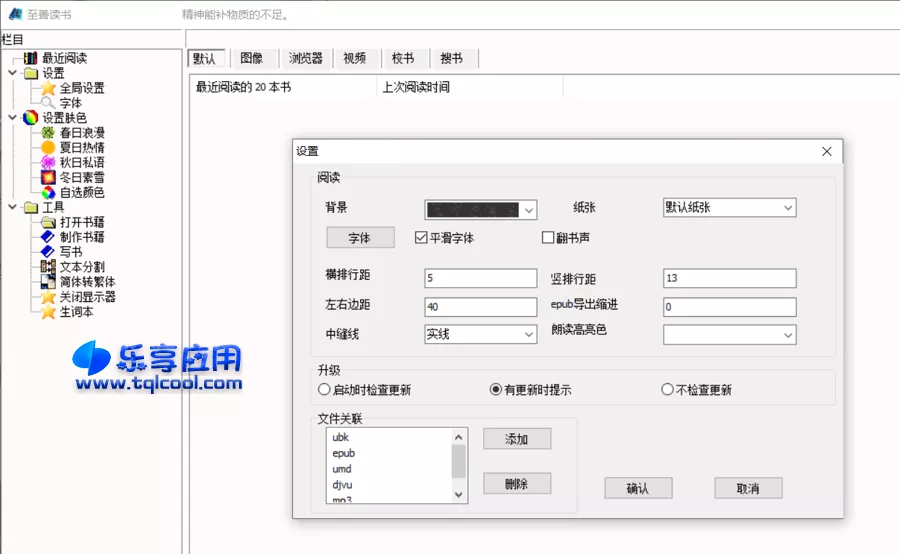Screen dimensions: 900x554
Task: Click the 删除 file association button
Action: pos(517,484)
